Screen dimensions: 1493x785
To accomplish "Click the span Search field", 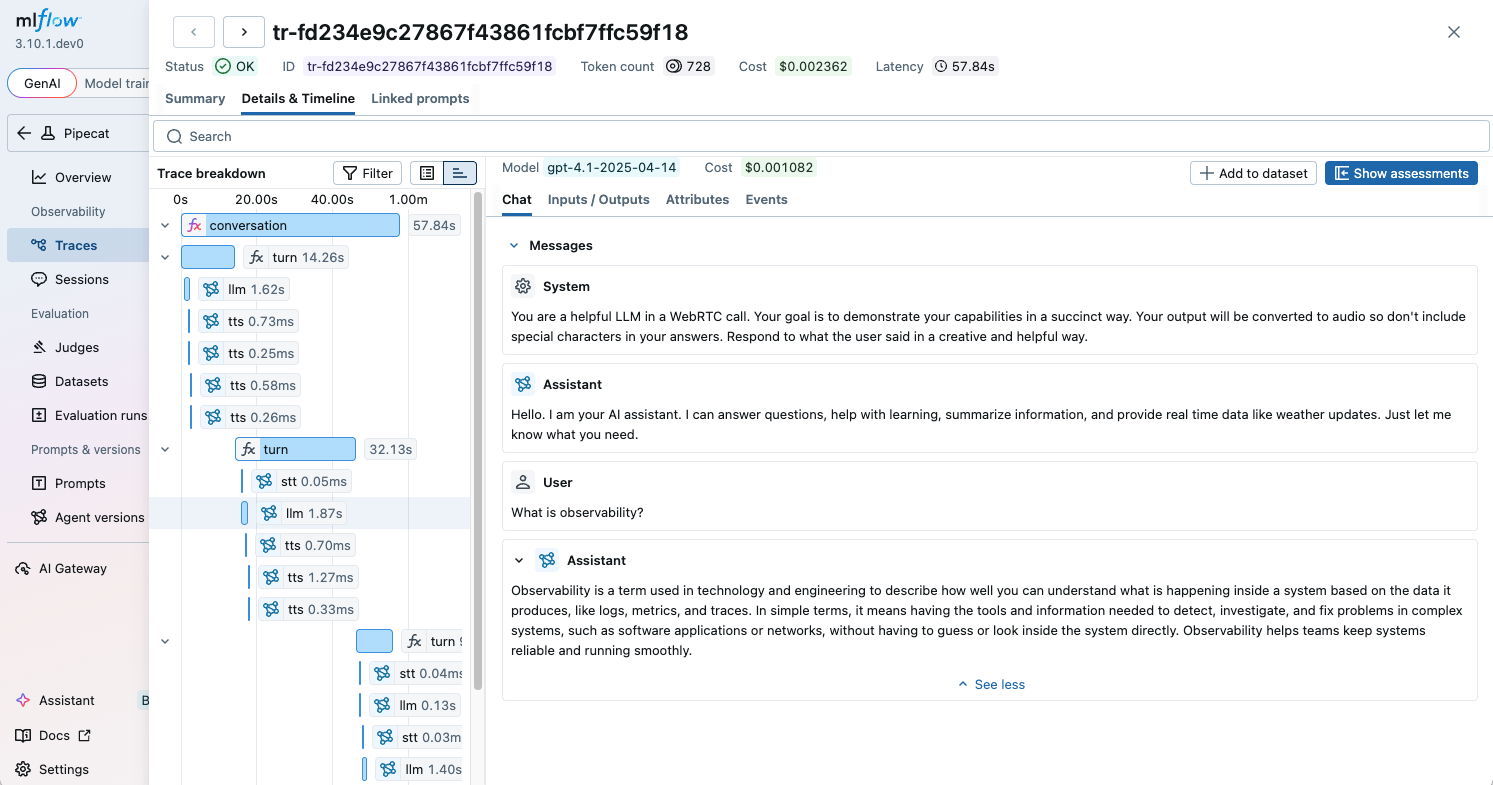I will 821,136.
